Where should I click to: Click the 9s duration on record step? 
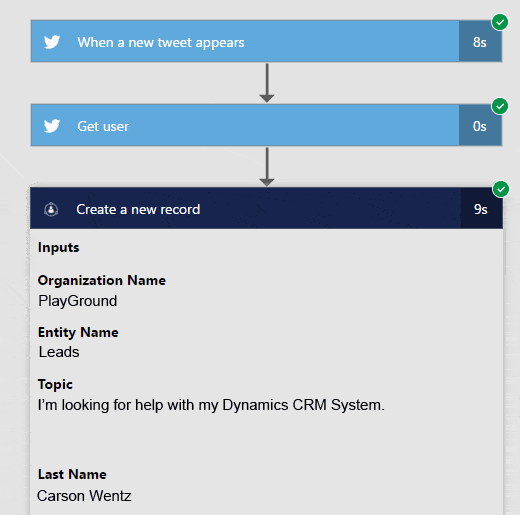(481, 208)
